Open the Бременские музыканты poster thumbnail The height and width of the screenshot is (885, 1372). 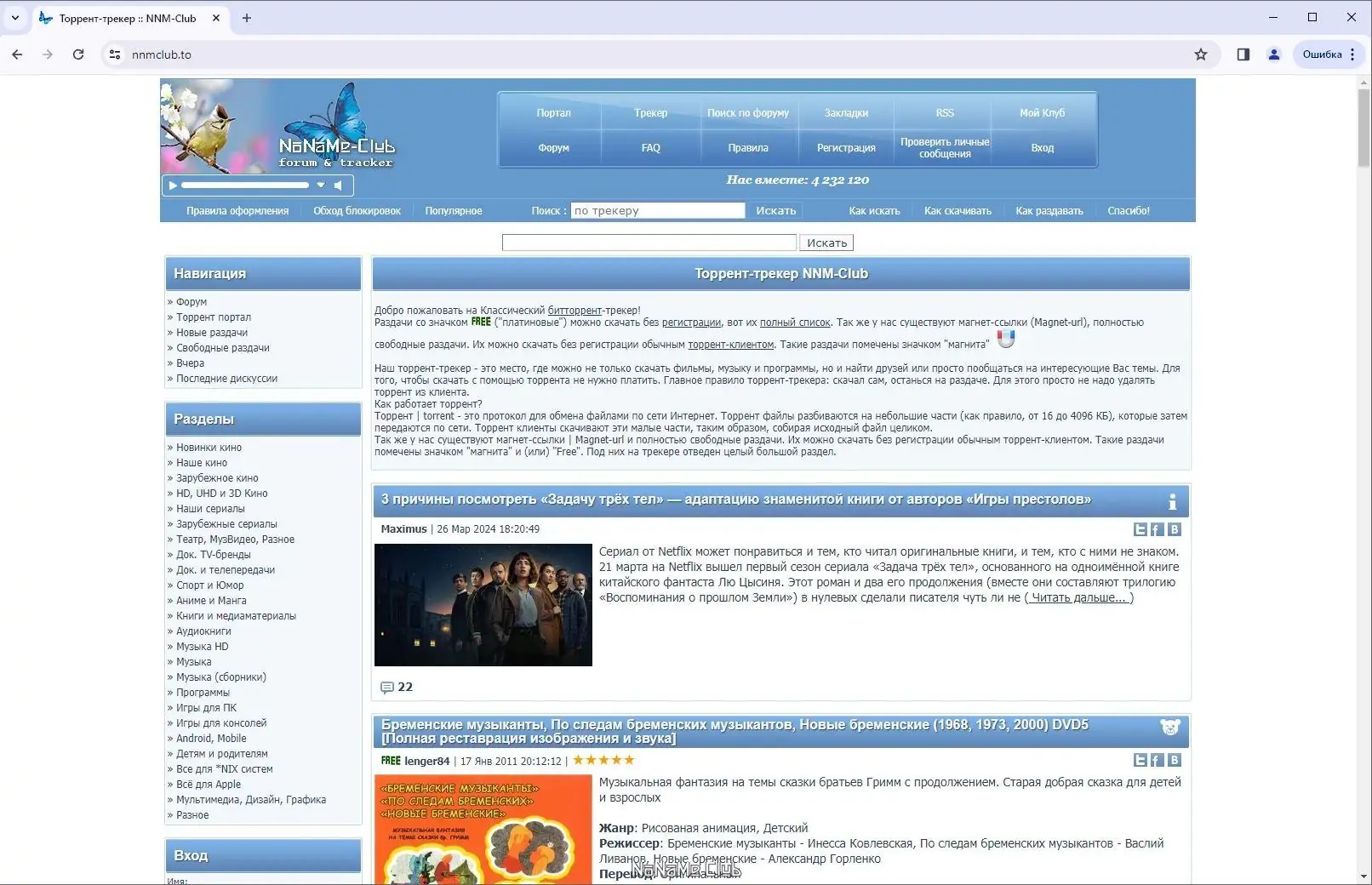point(483,829)
